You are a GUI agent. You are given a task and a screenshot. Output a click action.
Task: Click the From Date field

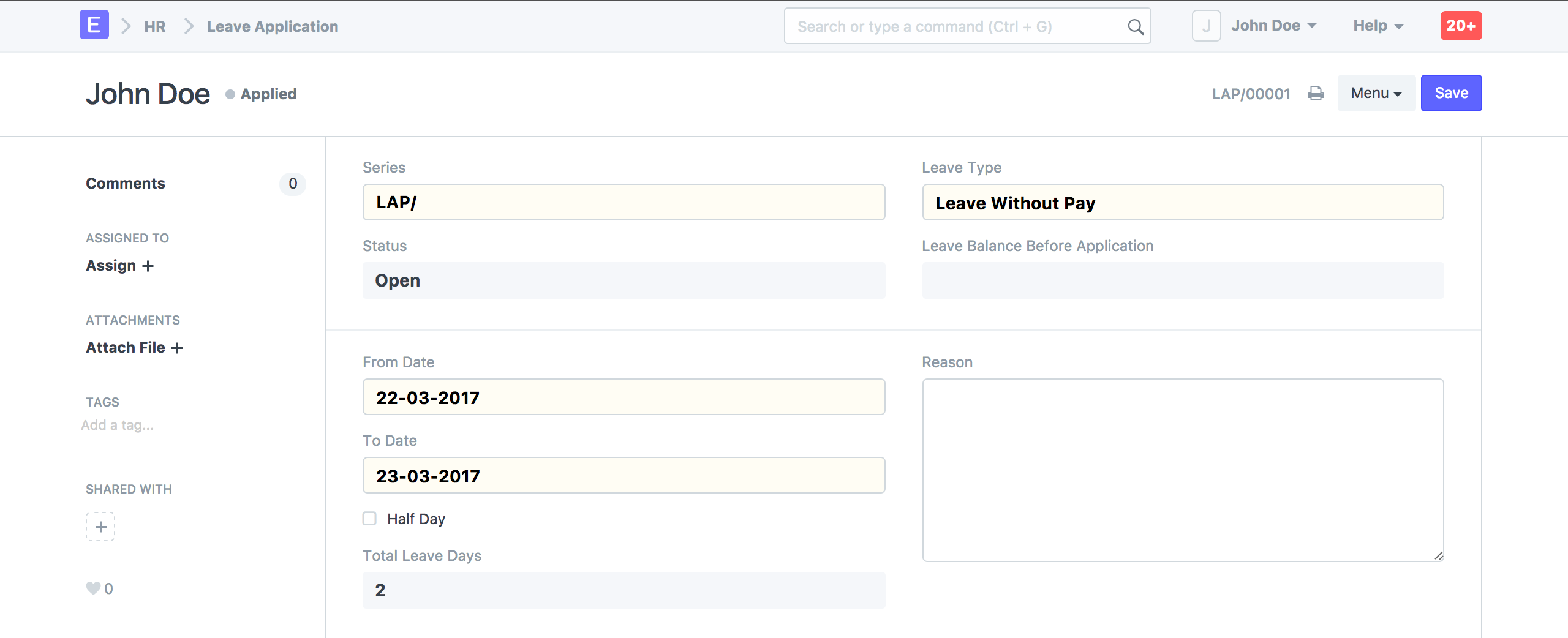click(624, 397)
